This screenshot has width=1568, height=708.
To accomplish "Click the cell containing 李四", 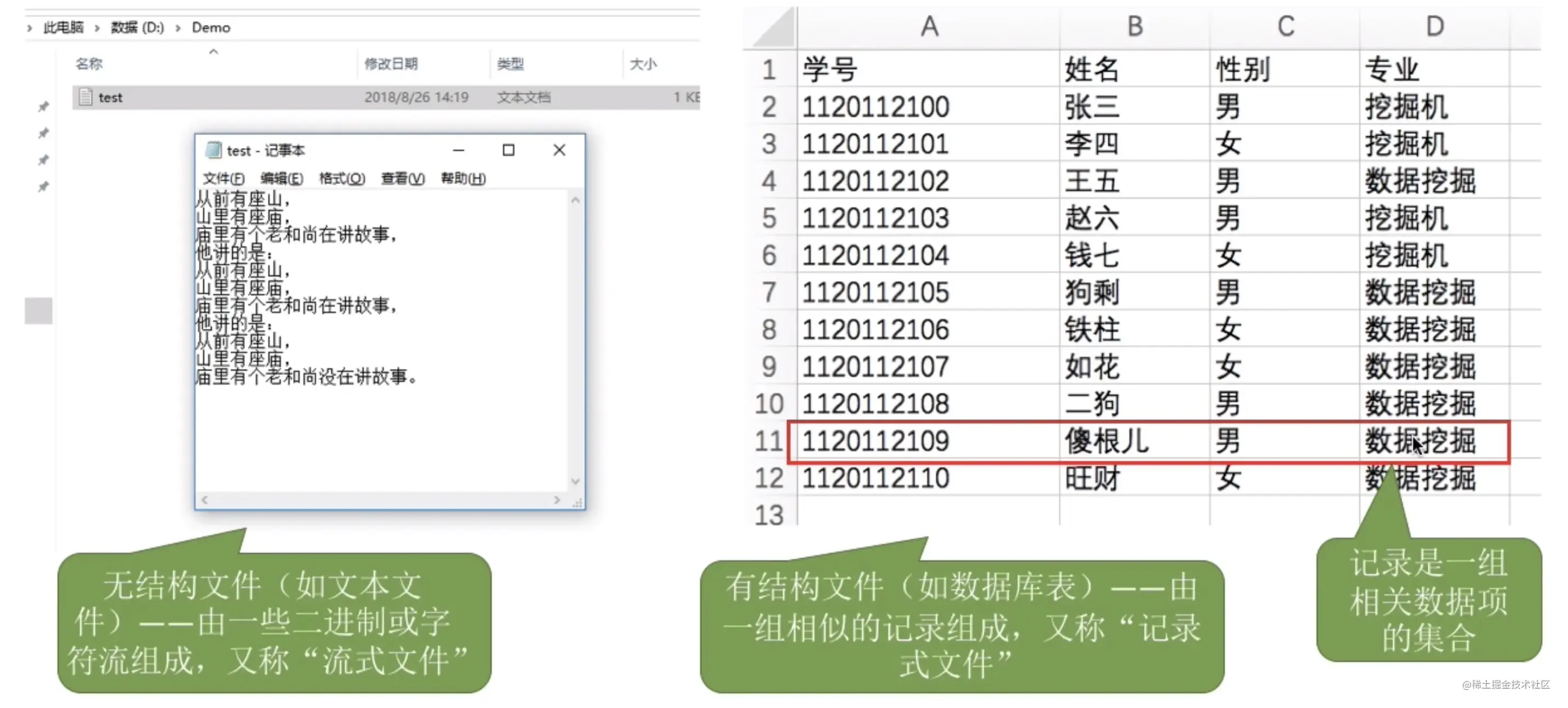I will pos(1135,144).
